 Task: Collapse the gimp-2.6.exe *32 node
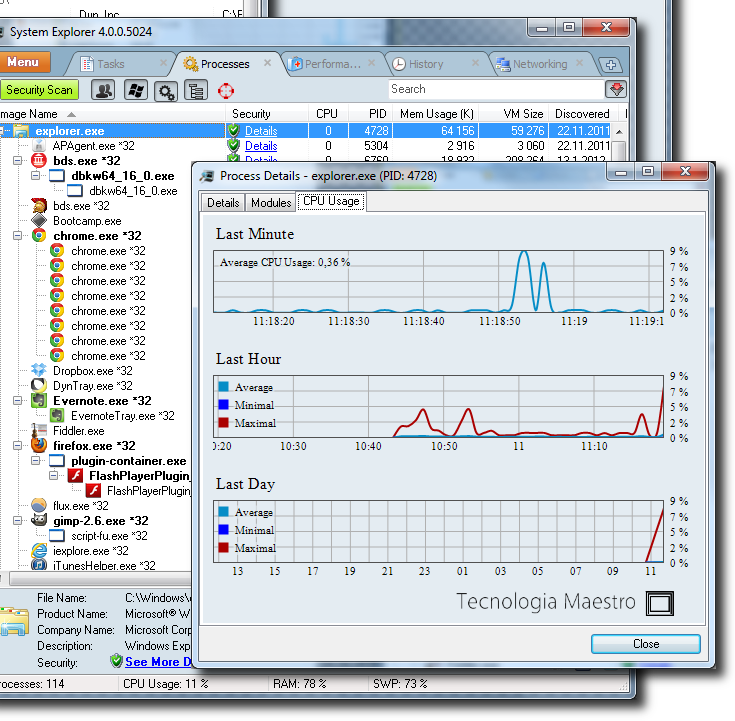pos(18,521)
